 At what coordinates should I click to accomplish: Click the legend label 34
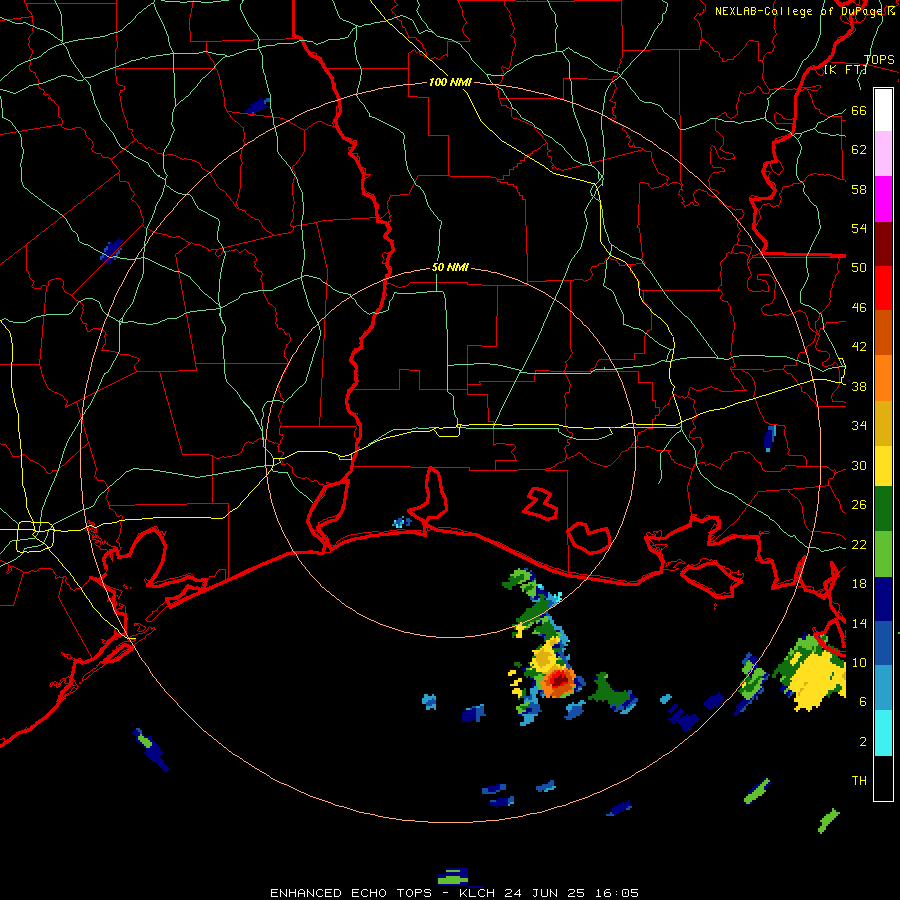(859, 426)
